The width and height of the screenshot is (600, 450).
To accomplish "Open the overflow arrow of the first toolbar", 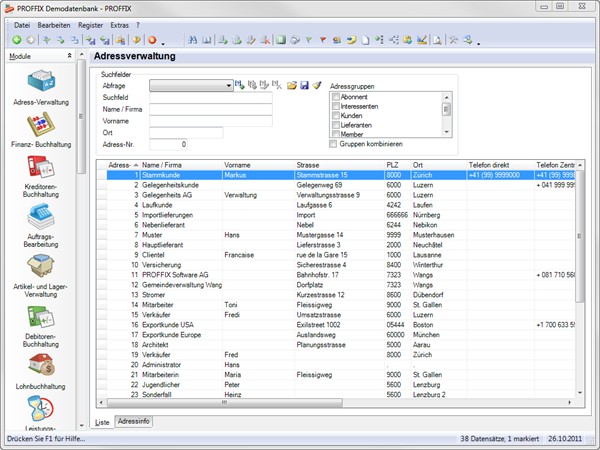I will pyautogui.click(x=163, y=43).
